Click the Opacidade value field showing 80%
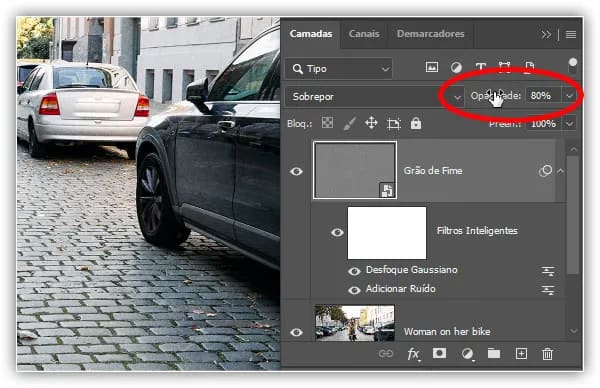 click(x=543, y=95)
